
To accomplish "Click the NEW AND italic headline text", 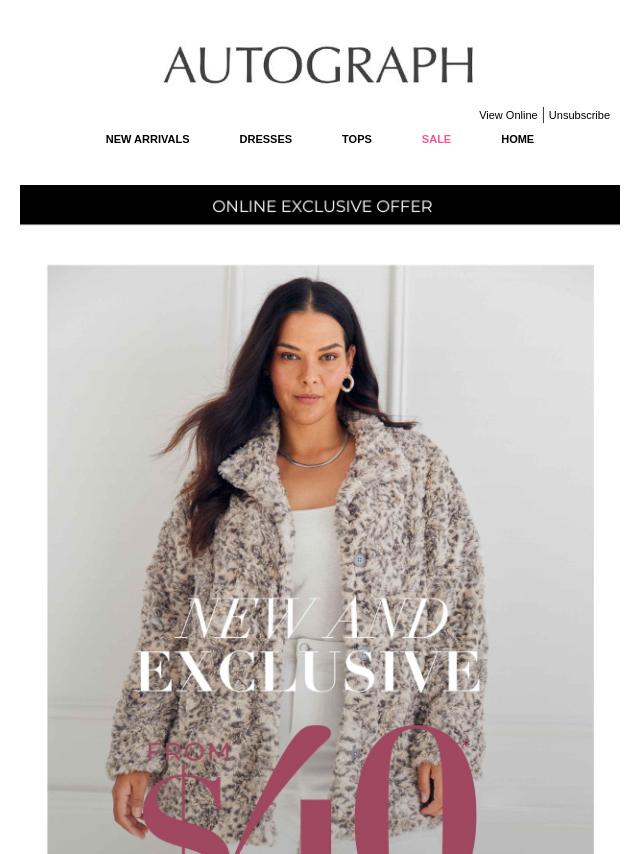I will [x=313, y=618].
